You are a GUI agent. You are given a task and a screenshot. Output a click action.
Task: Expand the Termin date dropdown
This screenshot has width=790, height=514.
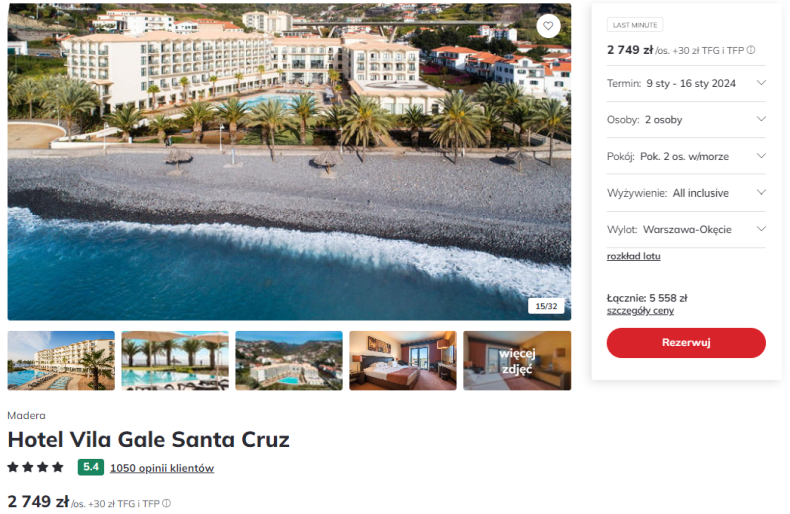[x=686, y=83]
